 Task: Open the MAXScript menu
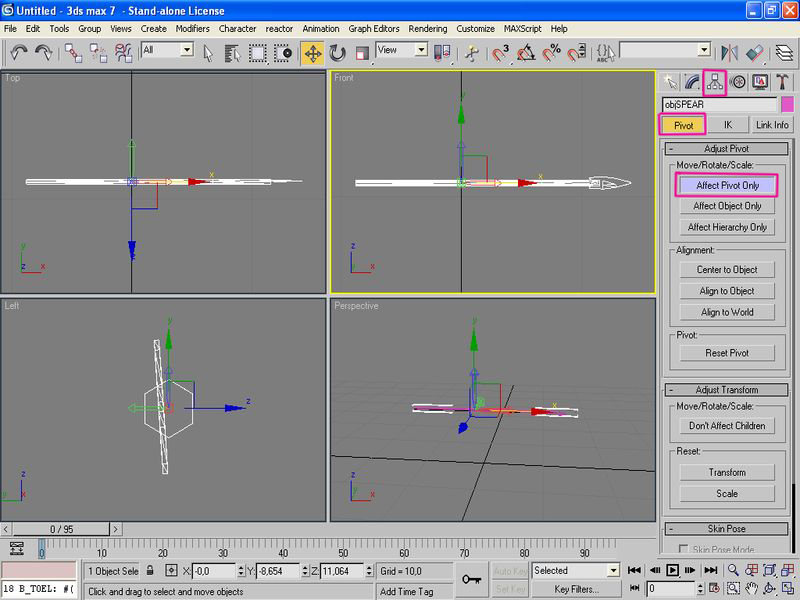522,29
